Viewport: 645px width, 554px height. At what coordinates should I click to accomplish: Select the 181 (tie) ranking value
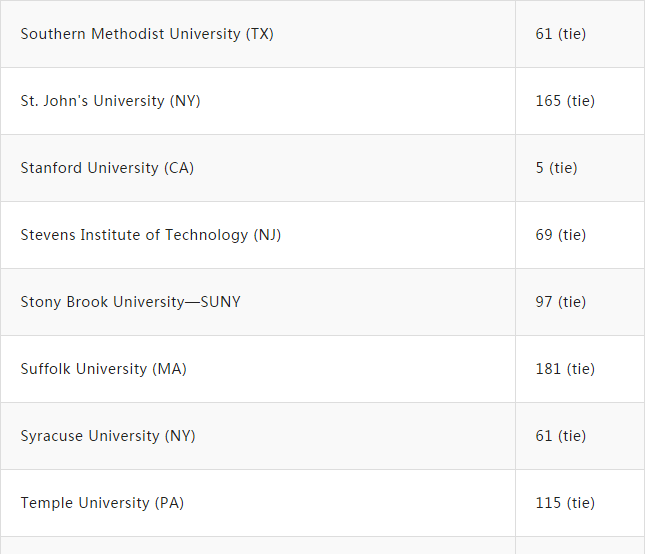[x=565, y=369]
